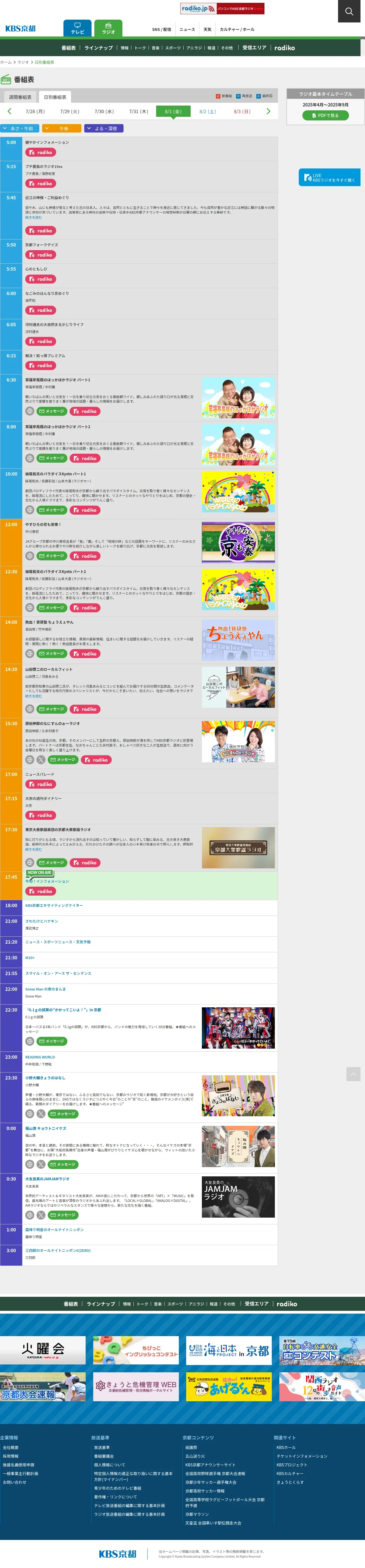Select date 7/28 (月)

[35, 111]
